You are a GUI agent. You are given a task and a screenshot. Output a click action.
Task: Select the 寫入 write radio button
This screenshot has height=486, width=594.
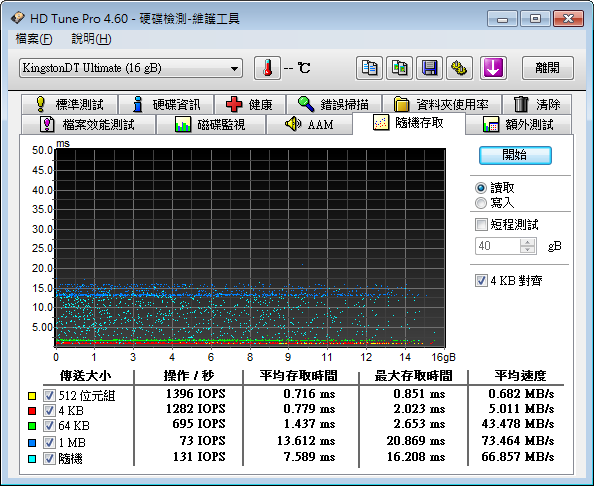coord(481,203)
